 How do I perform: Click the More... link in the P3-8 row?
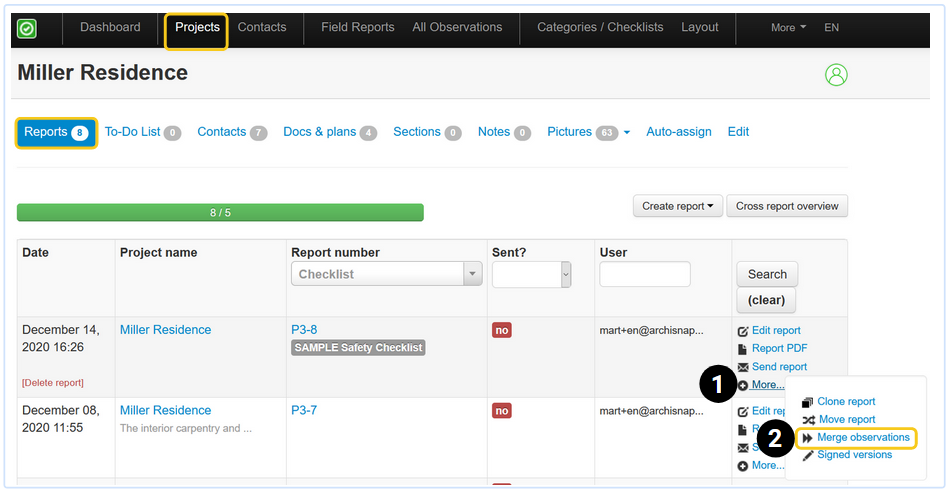click(x=768, y=385)
